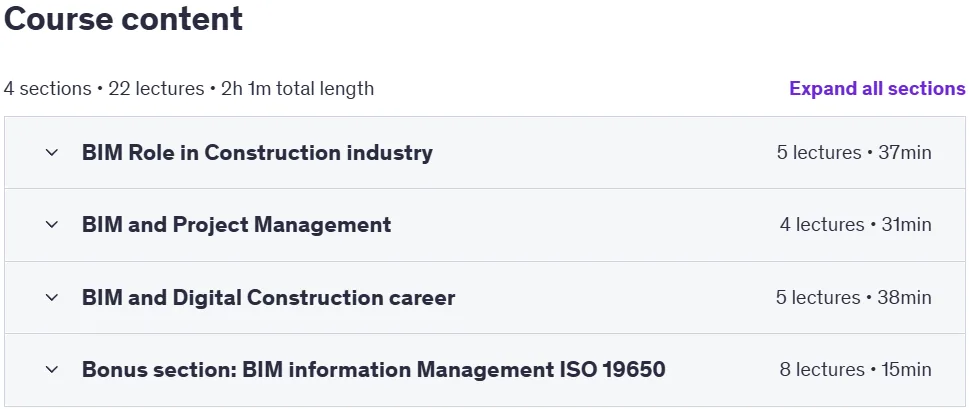This screenshot has height=409, width=969.
Task: Click BIM and Digital Construction career heading
Action: tap(268, 297)
